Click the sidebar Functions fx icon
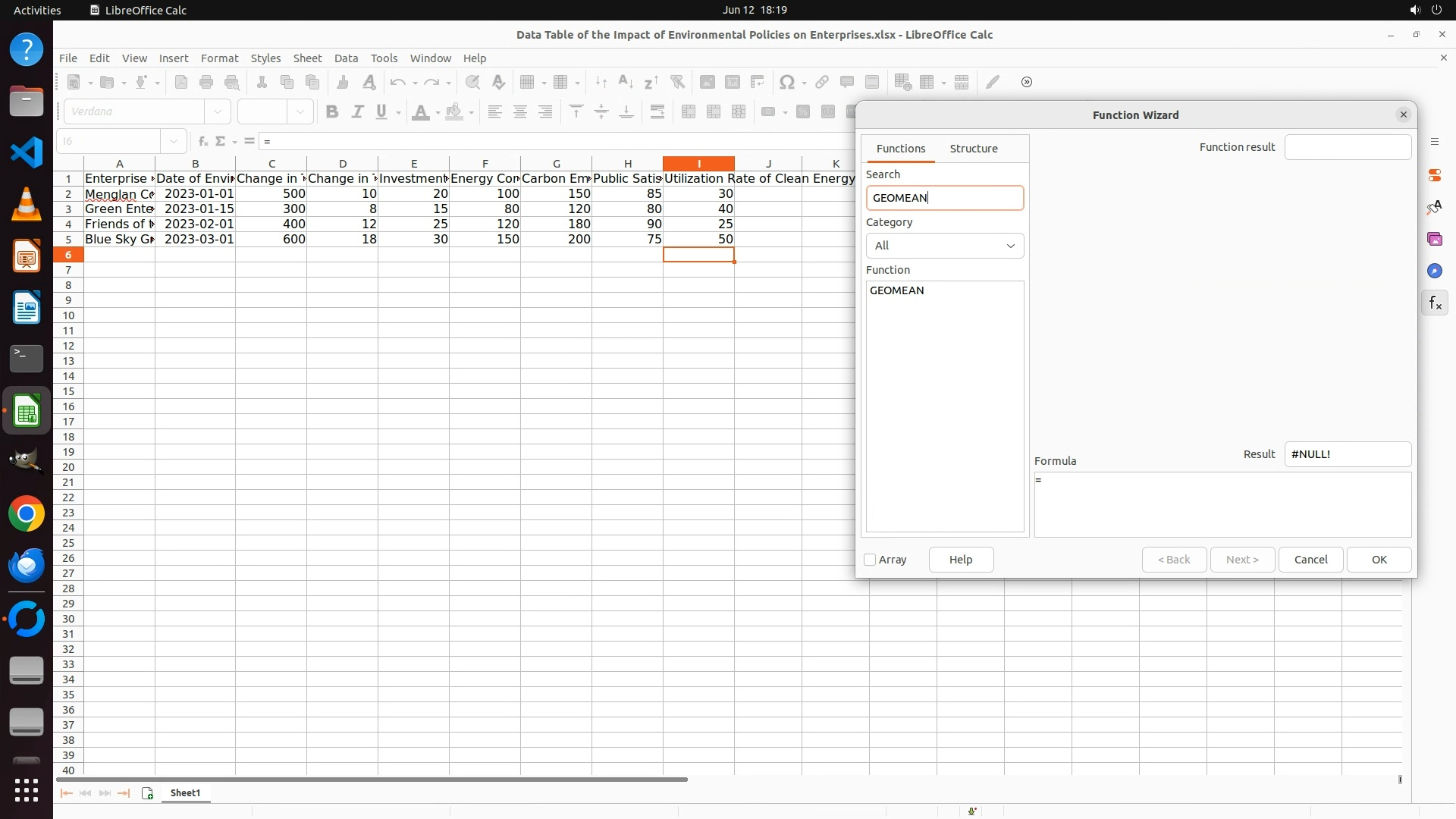 tap(1434, 303)
